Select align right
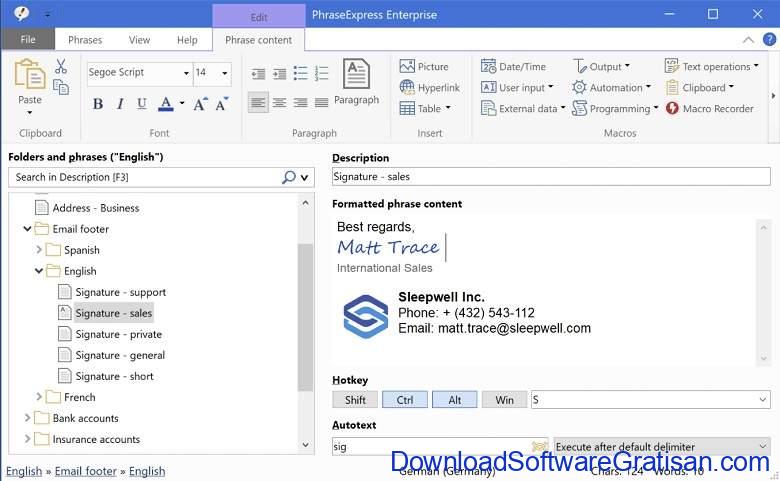Viewport: 780px width, 481px height. (x=300, y=102)
